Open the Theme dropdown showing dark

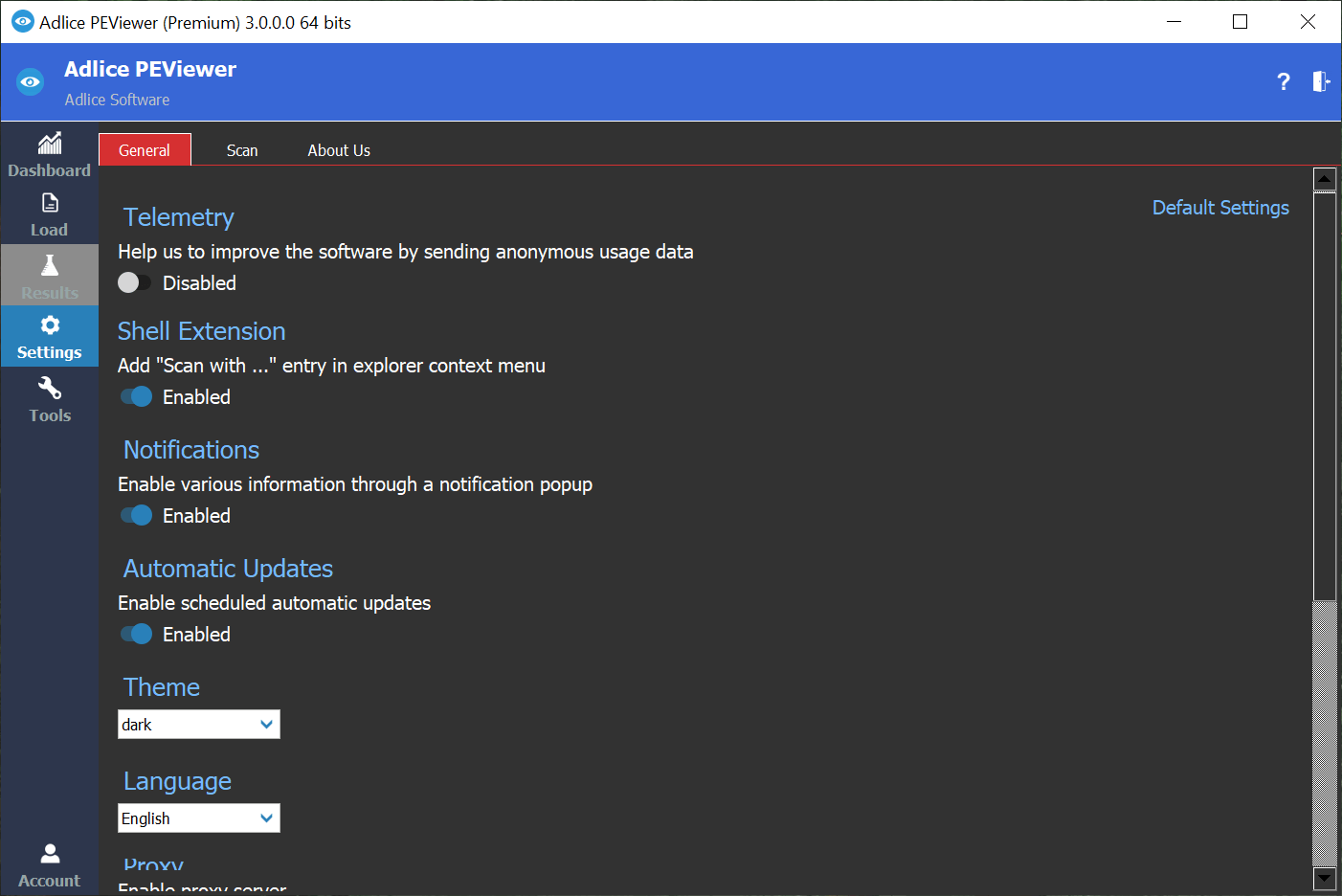(x=198, y=725)
